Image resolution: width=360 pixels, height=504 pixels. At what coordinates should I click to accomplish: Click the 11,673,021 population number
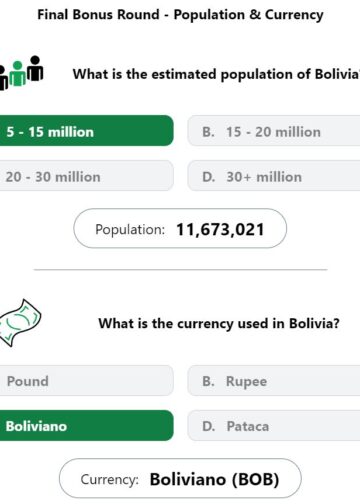click(x=220, y=229)
